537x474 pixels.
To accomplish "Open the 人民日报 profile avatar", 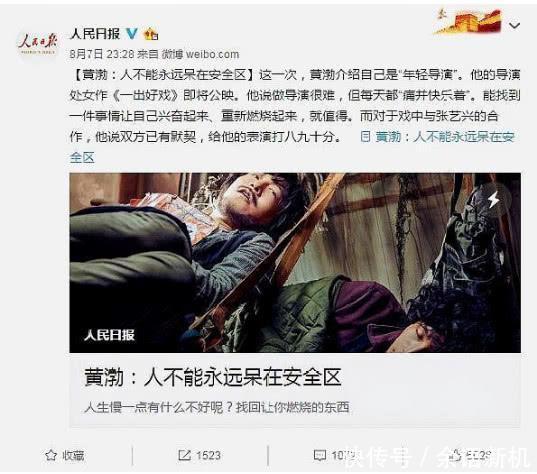I will [37, 44].
